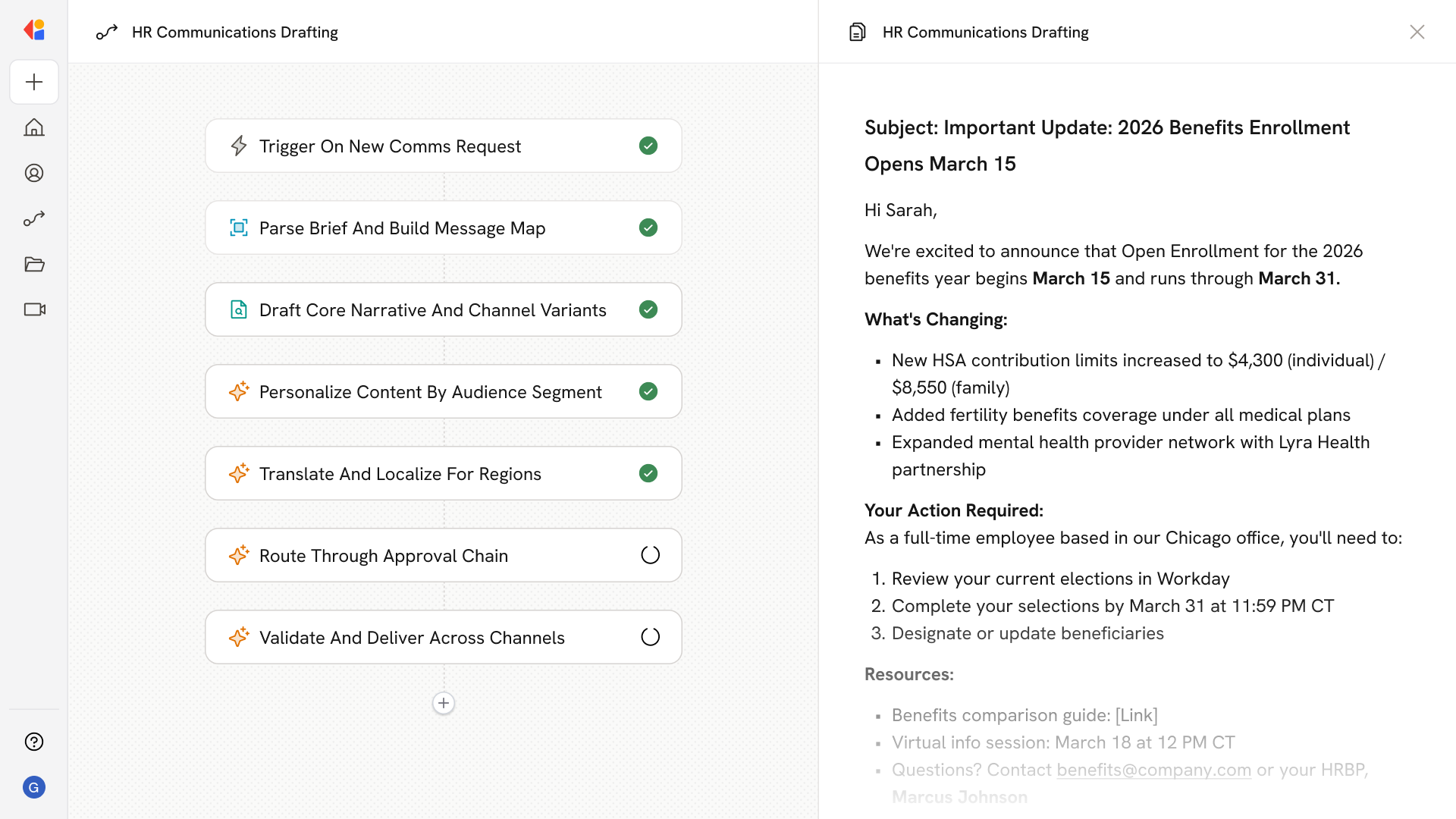This screenshot has height=819, width=1456.
Task: Open Translate And Localize For Regions step
Action: click(400, 473)
